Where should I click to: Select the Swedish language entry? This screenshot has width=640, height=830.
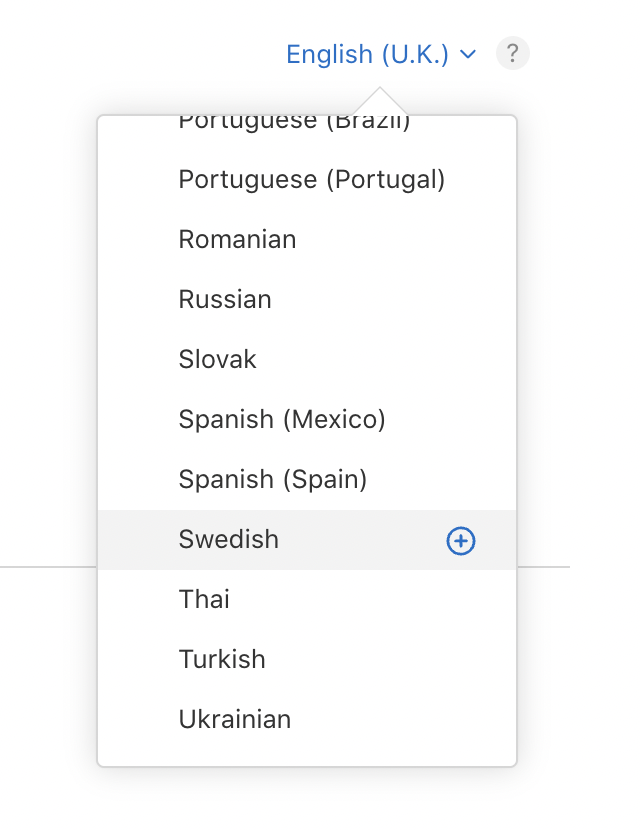(229, 540)
